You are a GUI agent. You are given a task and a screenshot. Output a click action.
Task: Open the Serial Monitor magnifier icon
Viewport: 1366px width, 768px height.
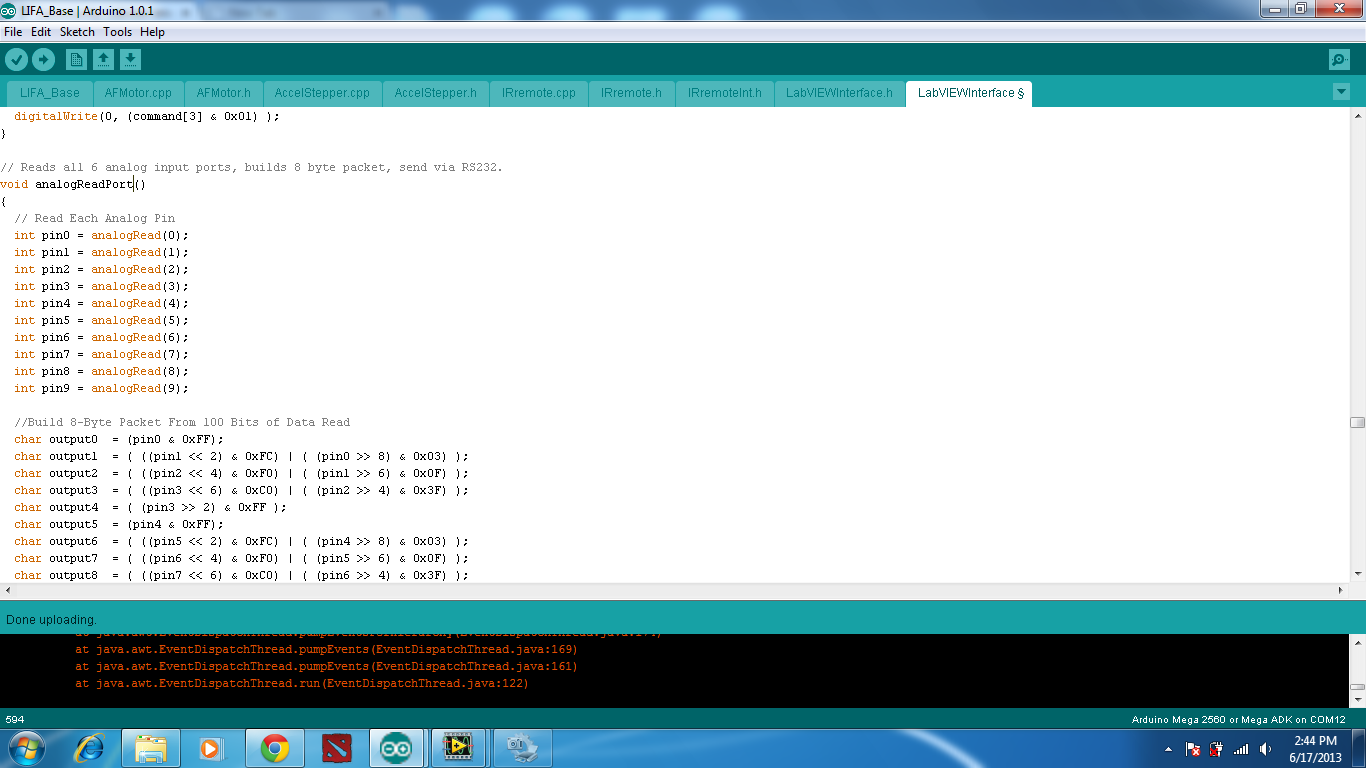[1339, 60]
